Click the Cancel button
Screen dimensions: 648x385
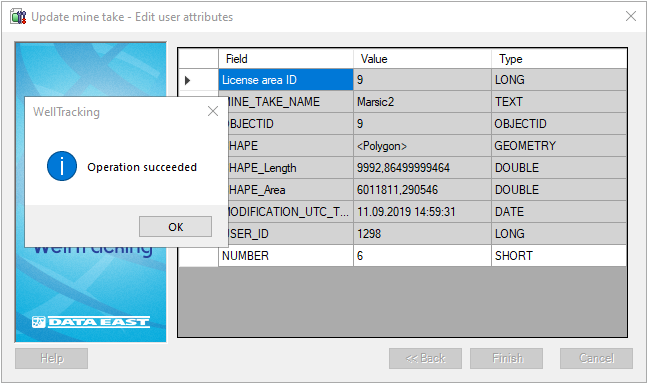click(x=596, y=358)
